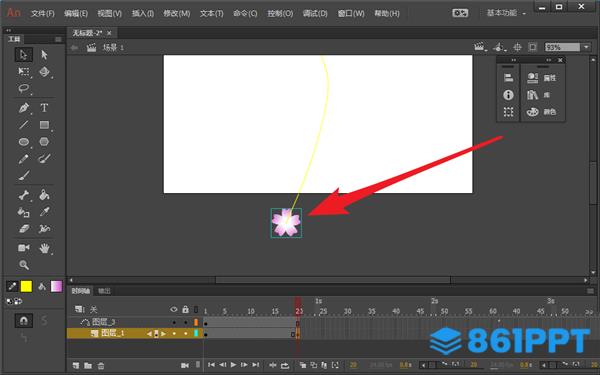Click the yellow stroke color swatch
Image resolution: width=600 pixels, height=375 pixels.
[x=26, y=286]
